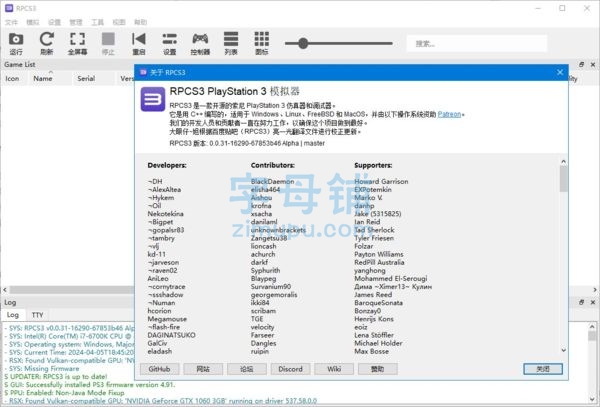The height and width of the screenshot is (407, 600).
Task: Click the 重启 restart toolbar icon
Action: tap(139, 43)
